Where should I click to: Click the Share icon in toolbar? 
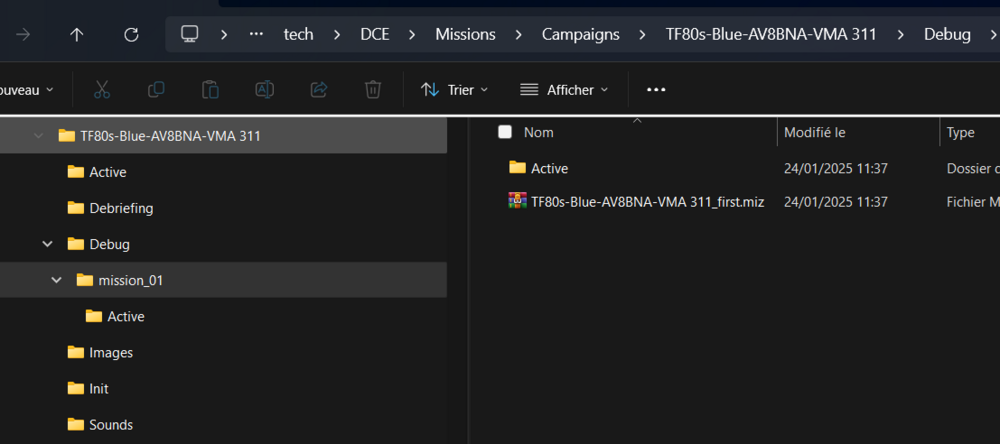point(319,90)
